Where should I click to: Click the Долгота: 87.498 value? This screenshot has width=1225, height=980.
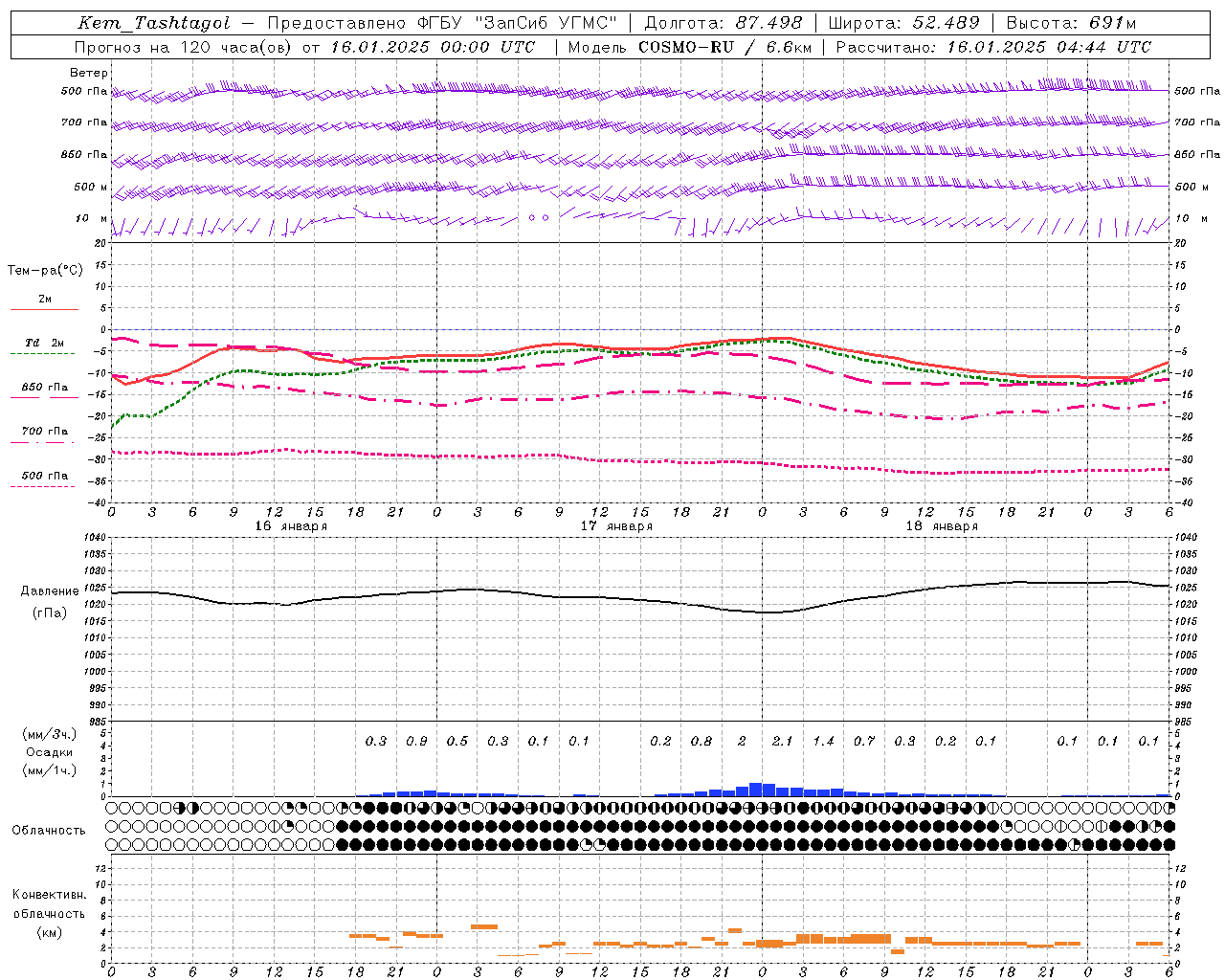724,23
